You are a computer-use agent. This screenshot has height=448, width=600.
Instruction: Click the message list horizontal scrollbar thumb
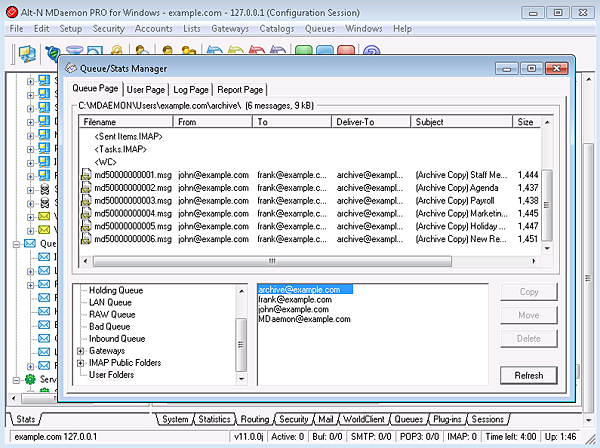pyautogui.click(x=272, y=261)
